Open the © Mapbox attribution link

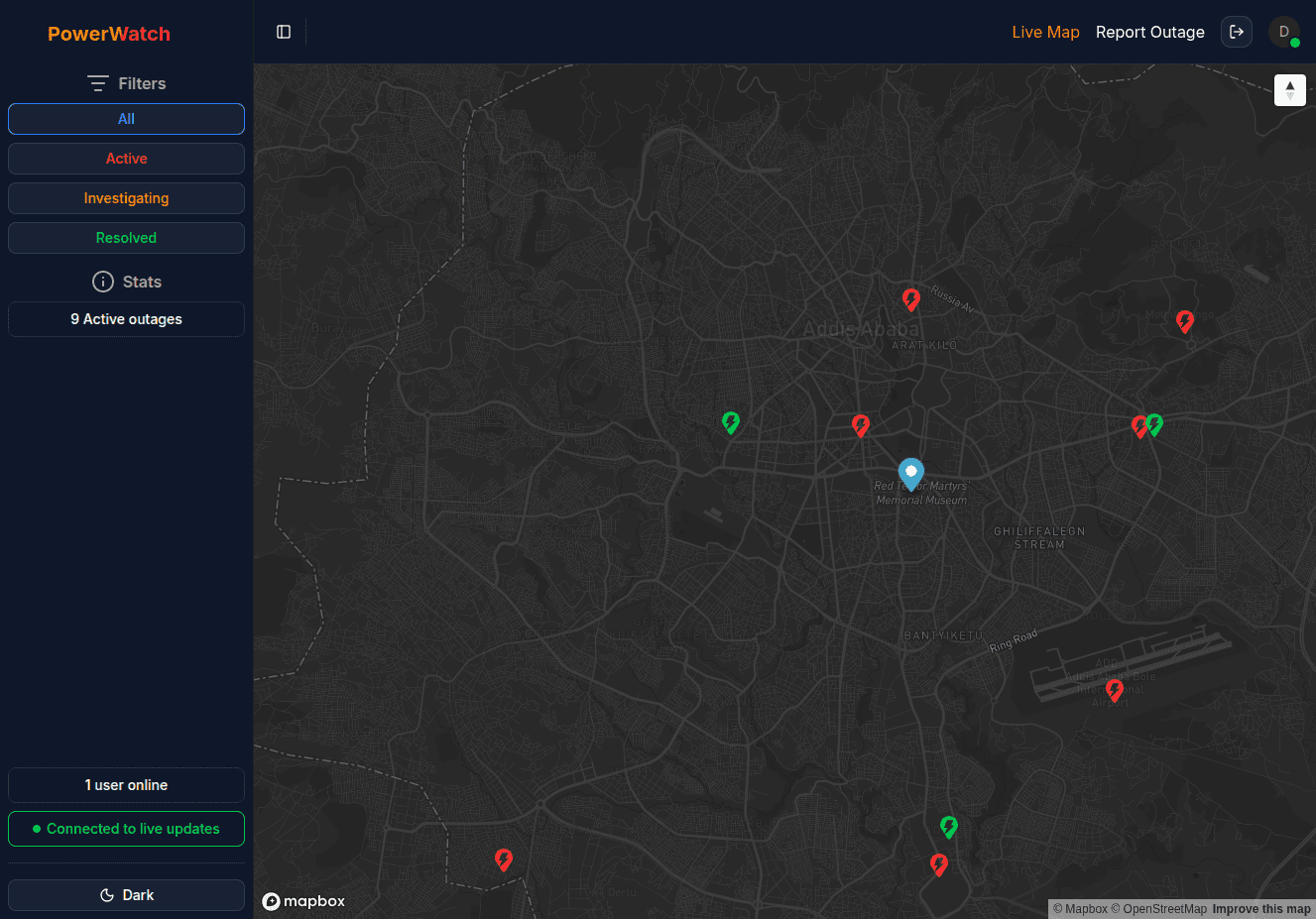point(1080,909)
